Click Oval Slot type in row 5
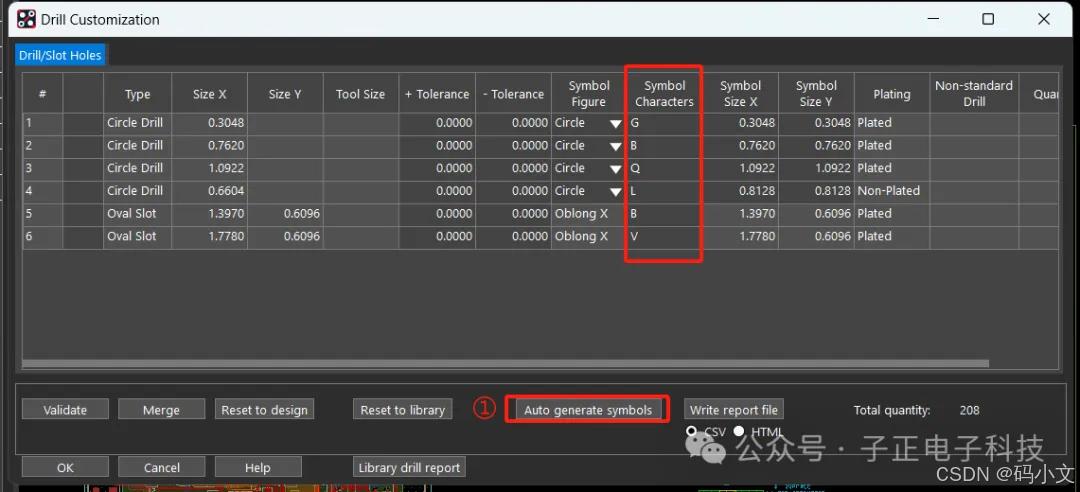The height and width of the screenshot is (492, 1080). (x=138, y=214)
